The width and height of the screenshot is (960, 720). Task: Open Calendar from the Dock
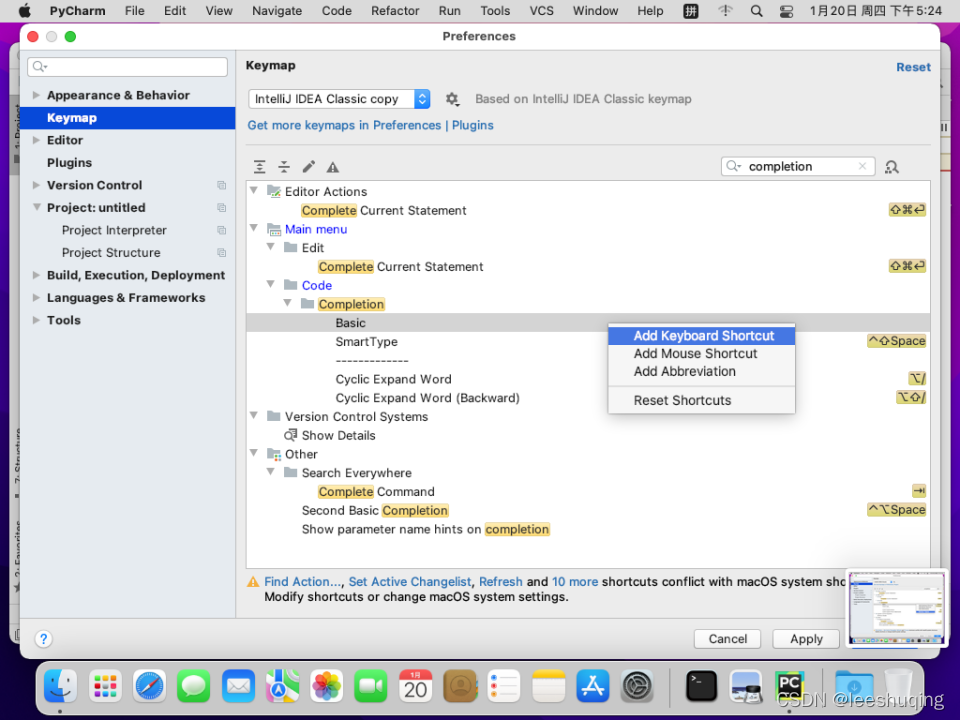pyautogui.click(x=416, y=685)
